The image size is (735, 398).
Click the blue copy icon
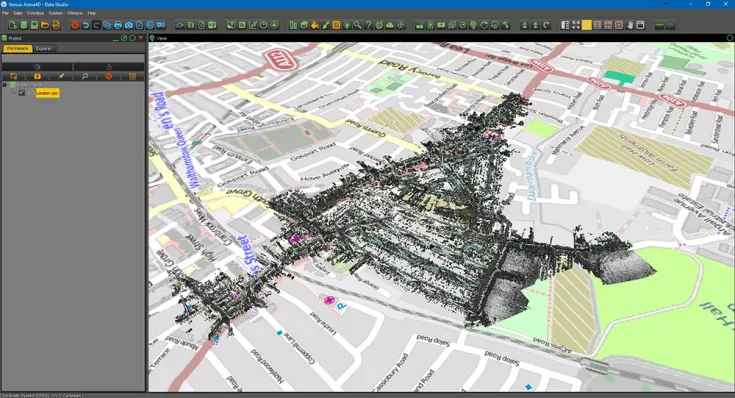107,25
